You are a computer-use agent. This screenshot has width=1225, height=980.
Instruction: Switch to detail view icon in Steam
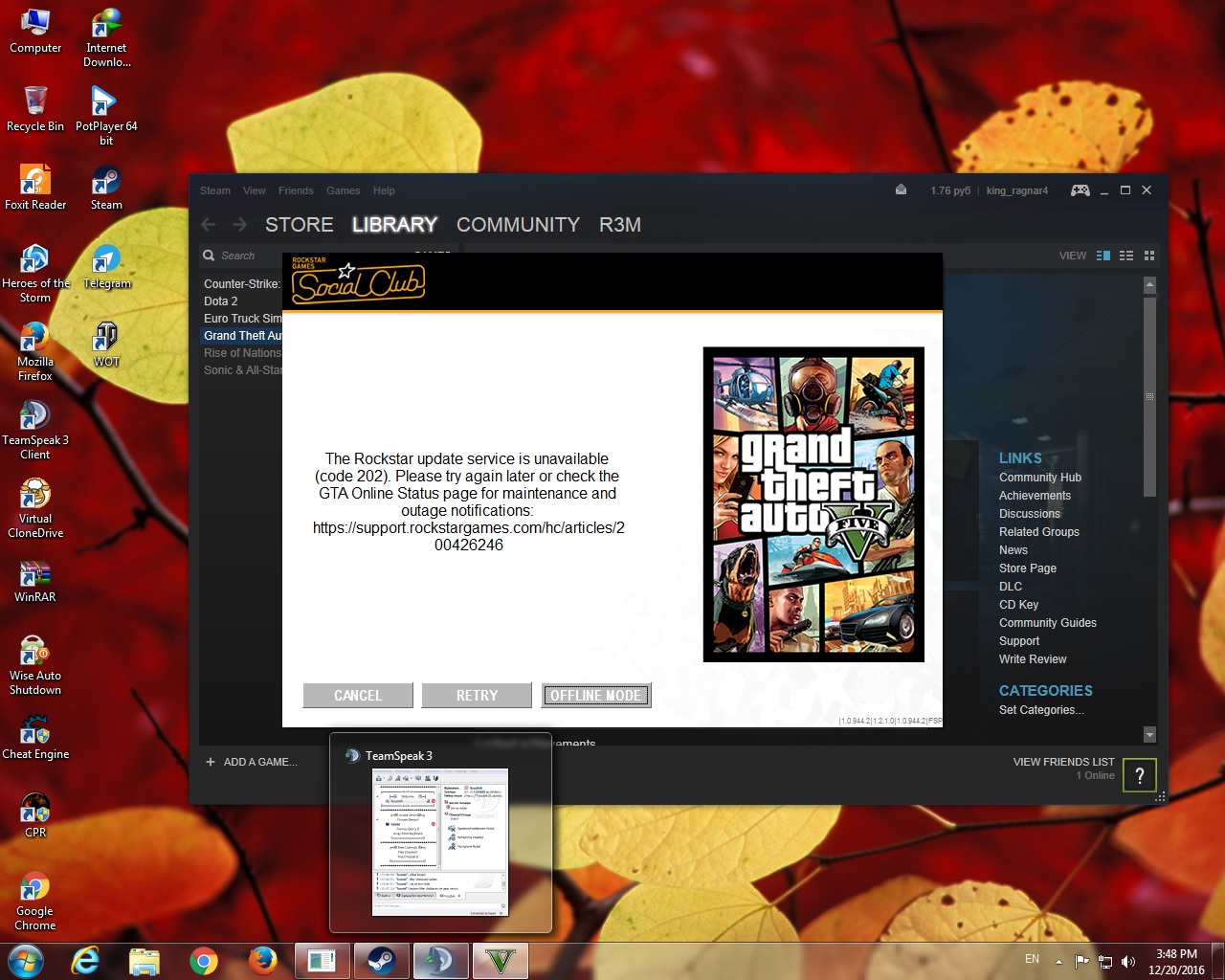[x=1103, y=256]
